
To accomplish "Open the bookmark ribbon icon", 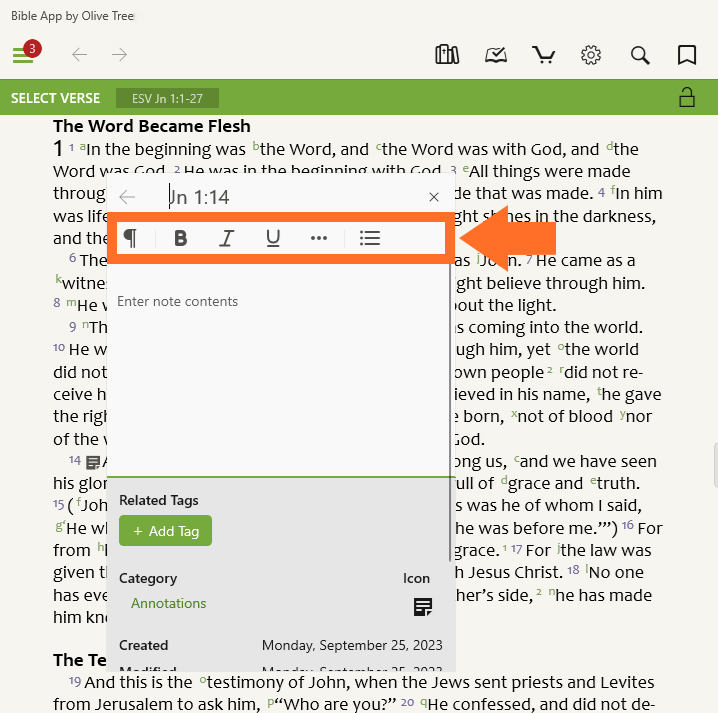I will pyautogui.click(x=687, y=55).
